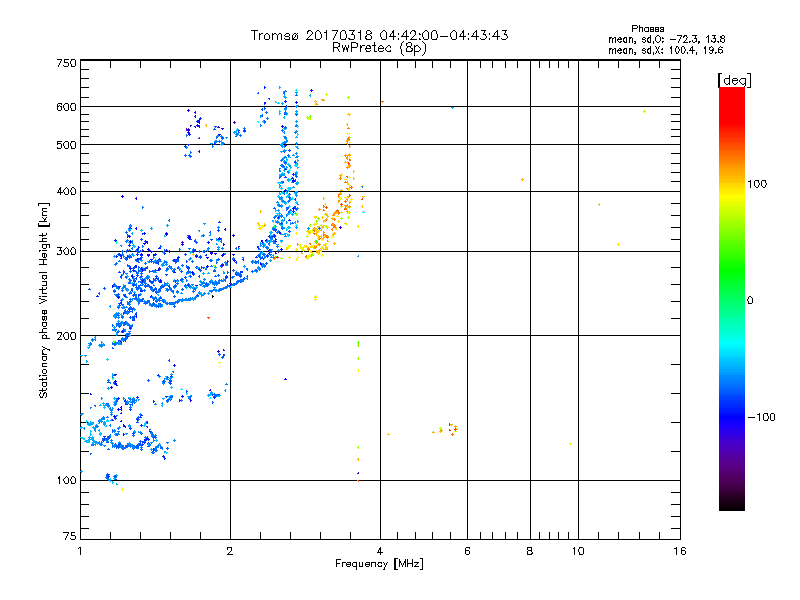Click the x-axis tick label '6'
Screen dimensions: 800x600
point(467,551)
